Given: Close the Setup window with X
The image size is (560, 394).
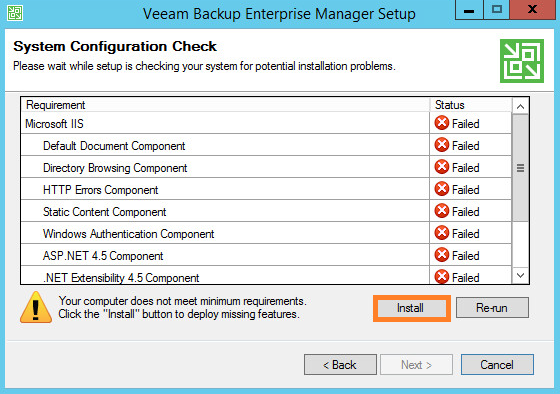Looking at the screenshot, I should (x=532, y=10).
